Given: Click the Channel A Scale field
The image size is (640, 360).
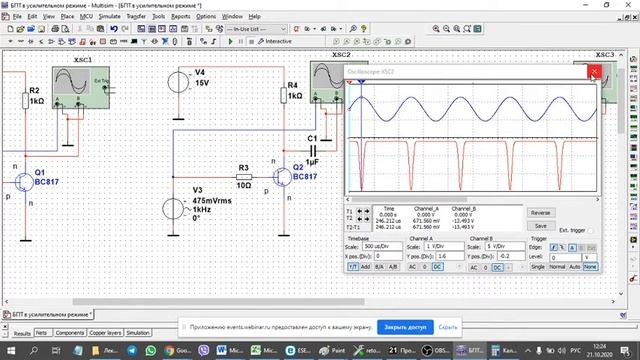Looking at the screenshot, I should pyautogui.click(x=444, y=247).
